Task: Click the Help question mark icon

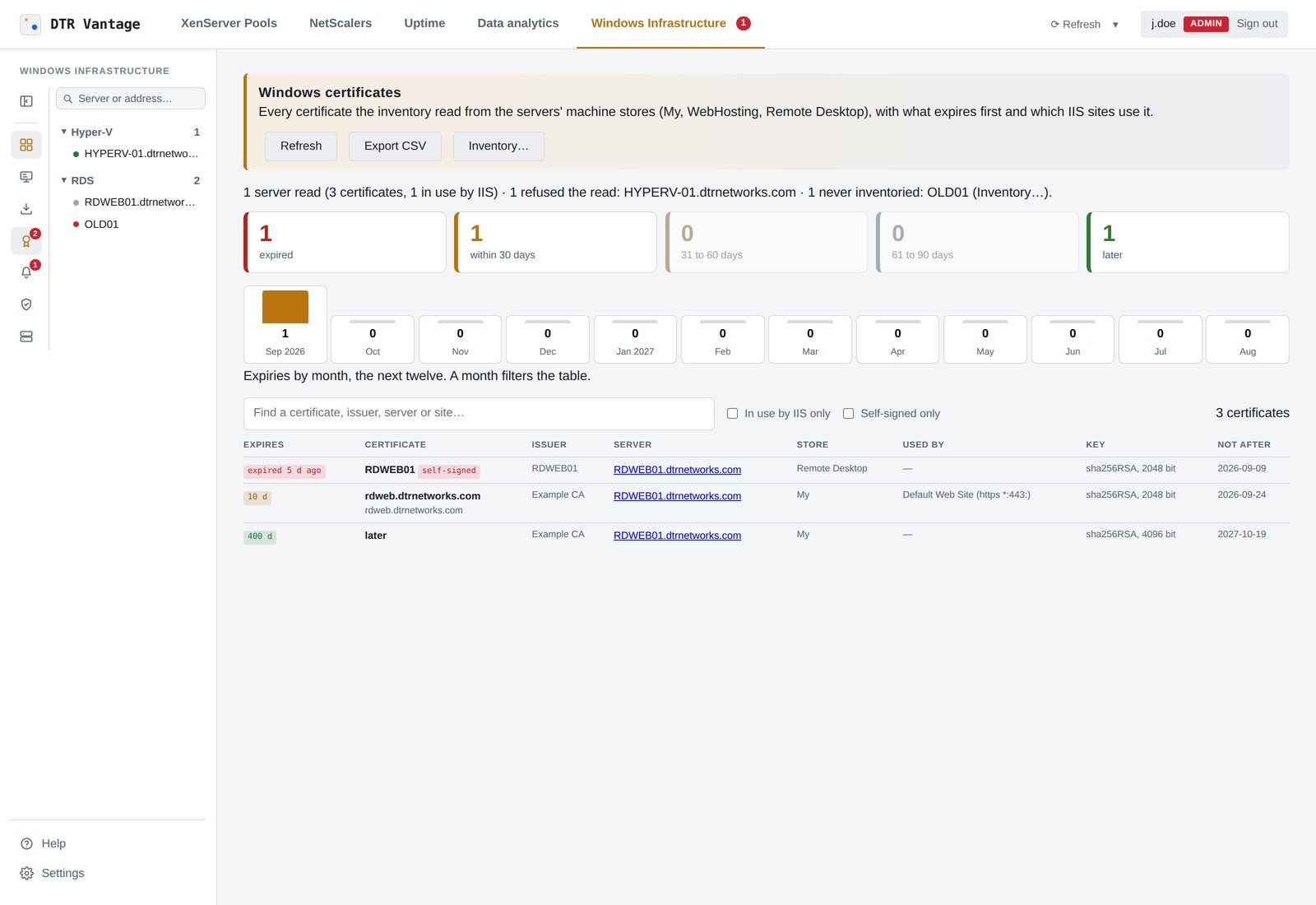Action: tap(26, 843)
